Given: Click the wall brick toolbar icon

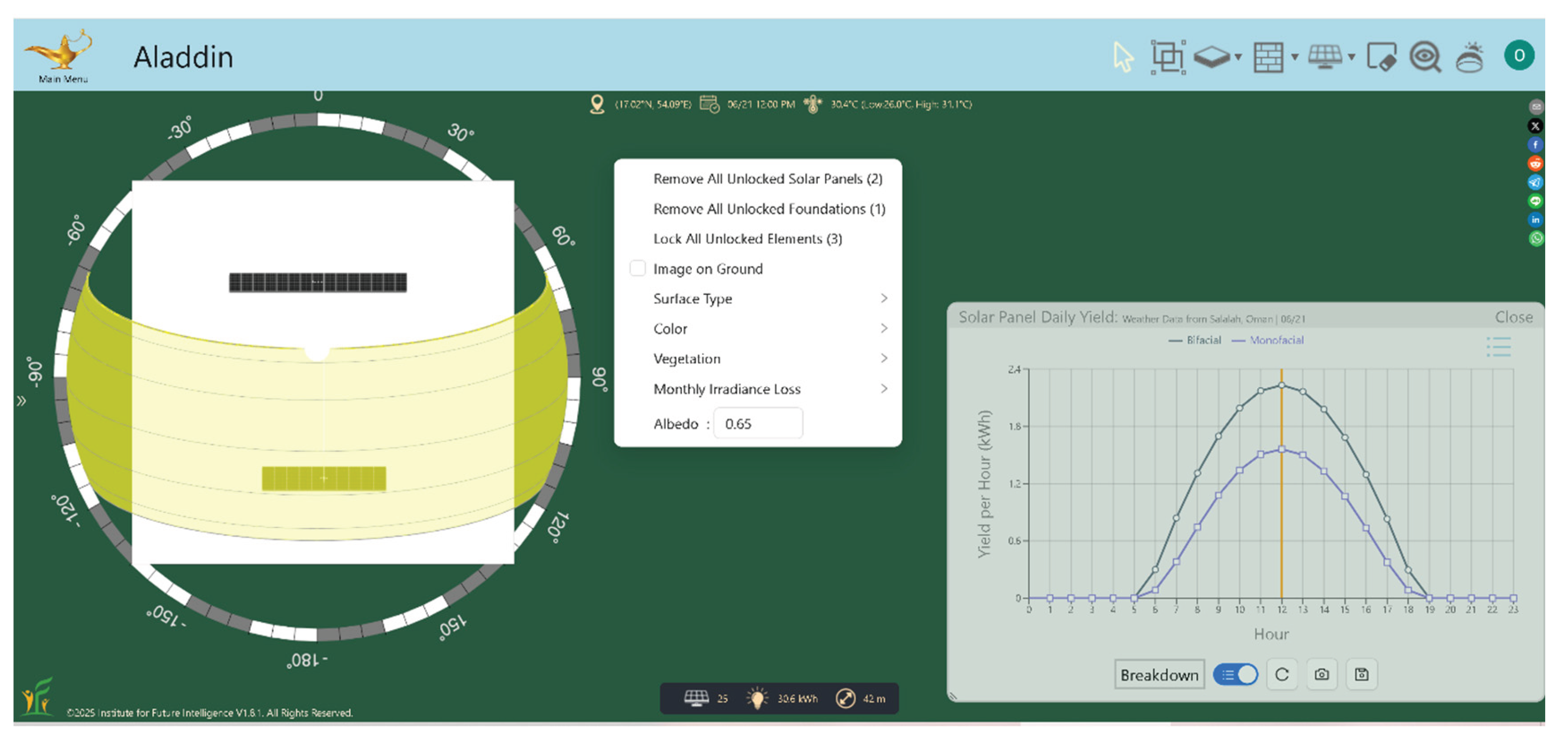Looking at the screenshot, I should (x=1268, y=57).
